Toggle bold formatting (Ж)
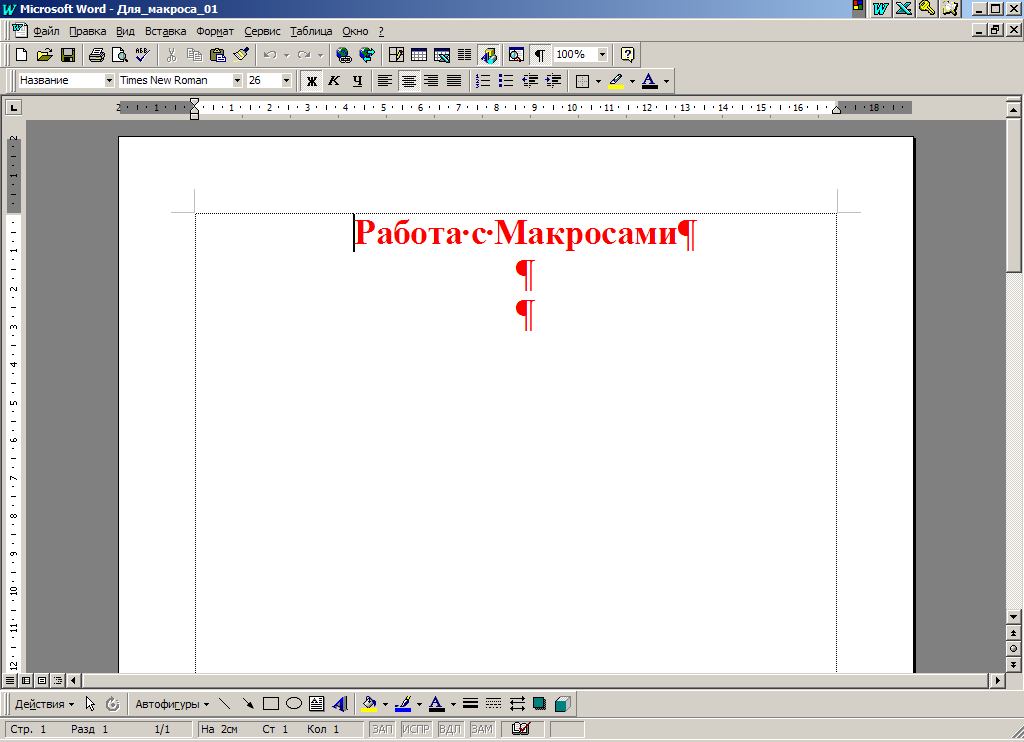Image resolution: width=1024 pixels, height=742 pixels. click(x=312, y=81)
